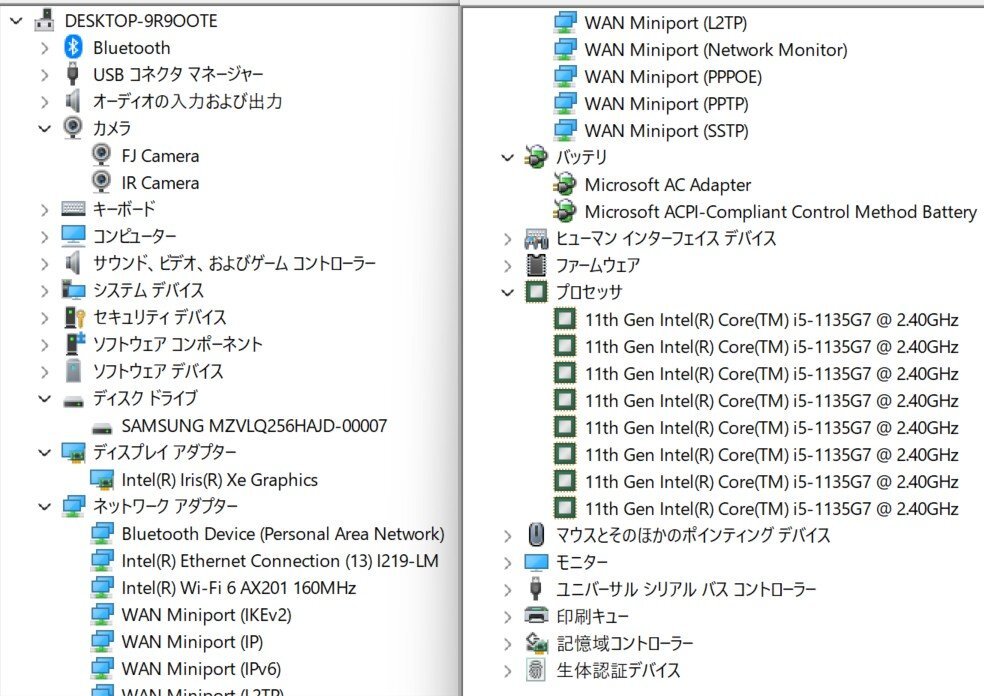Expand the ファームウェア category
This screenshot has height=696, width=984.
point(507,265)
